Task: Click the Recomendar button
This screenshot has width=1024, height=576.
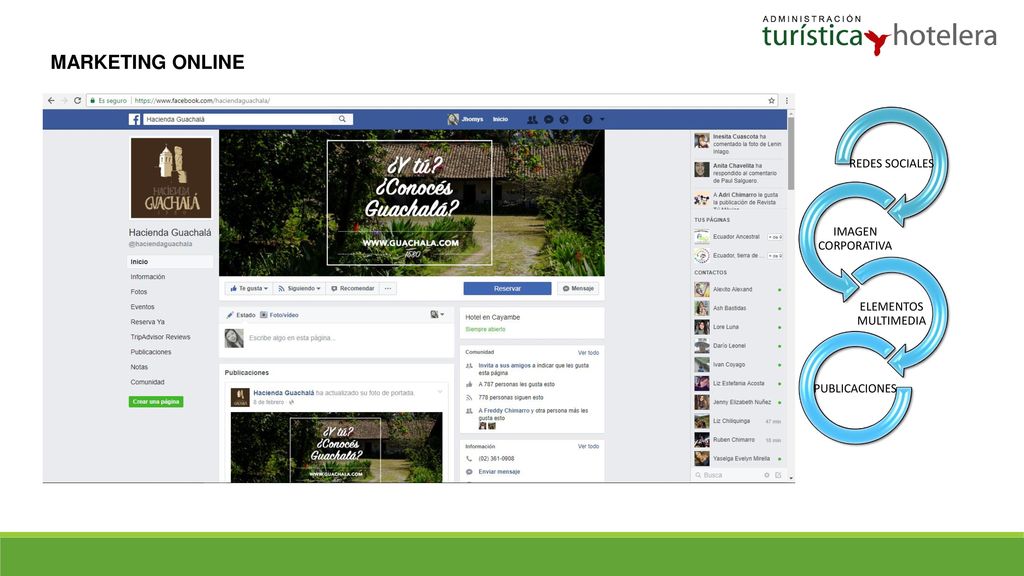Action: pyautogui.click(x=353, y=289)
